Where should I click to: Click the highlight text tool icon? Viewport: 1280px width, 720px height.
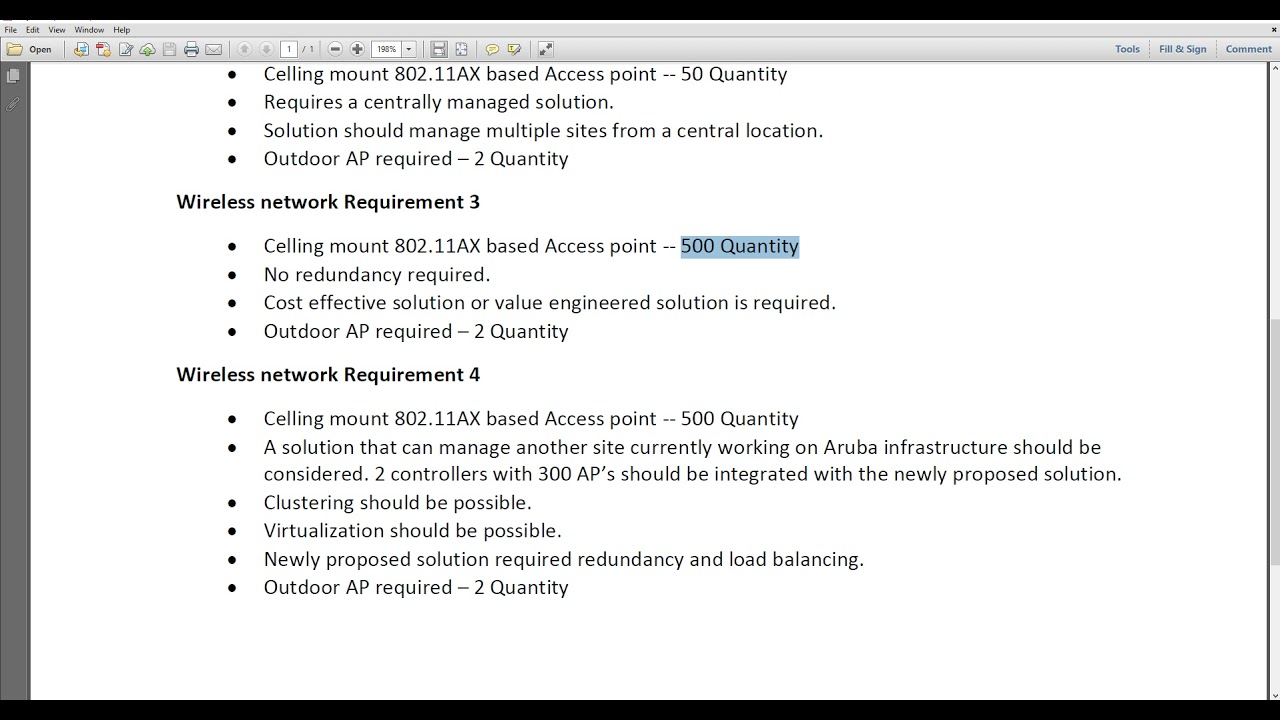pyautogui.click(x=514, y=49)
